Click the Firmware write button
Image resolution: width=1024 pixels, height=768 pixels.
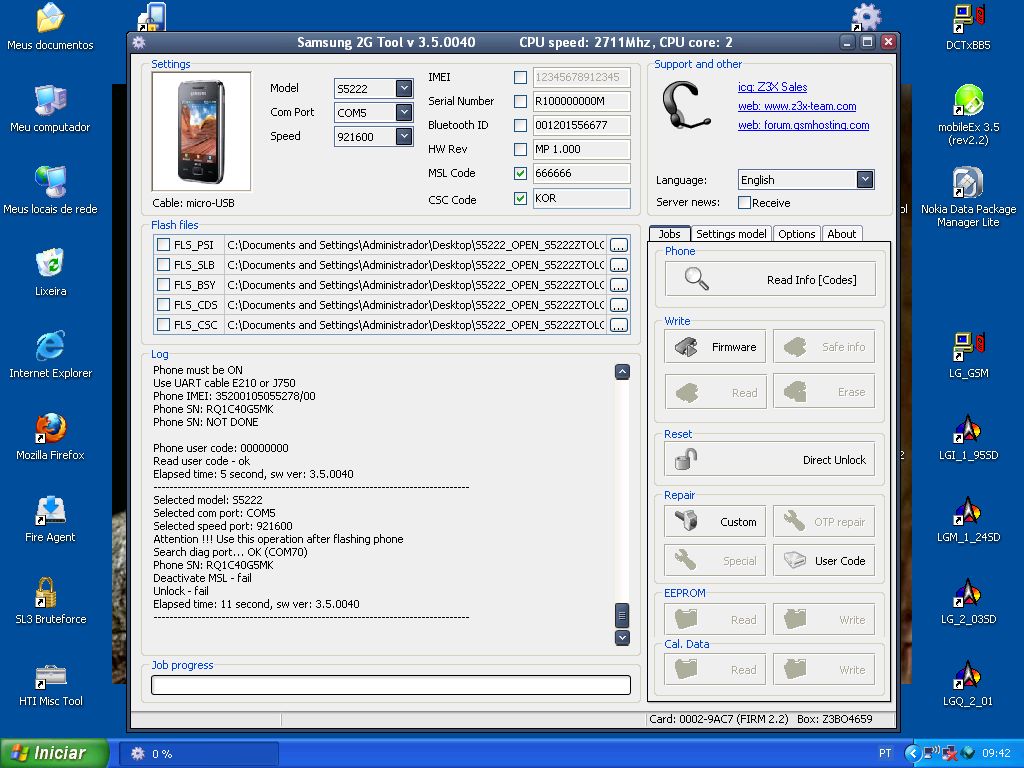point(715,347)
